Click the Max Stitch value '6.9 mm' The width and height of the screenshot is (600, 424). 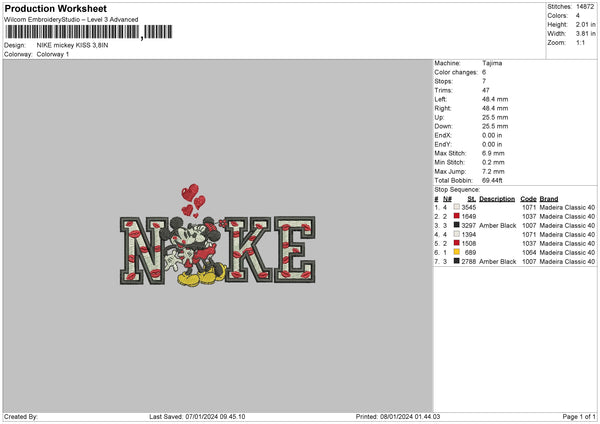point(493,153)
